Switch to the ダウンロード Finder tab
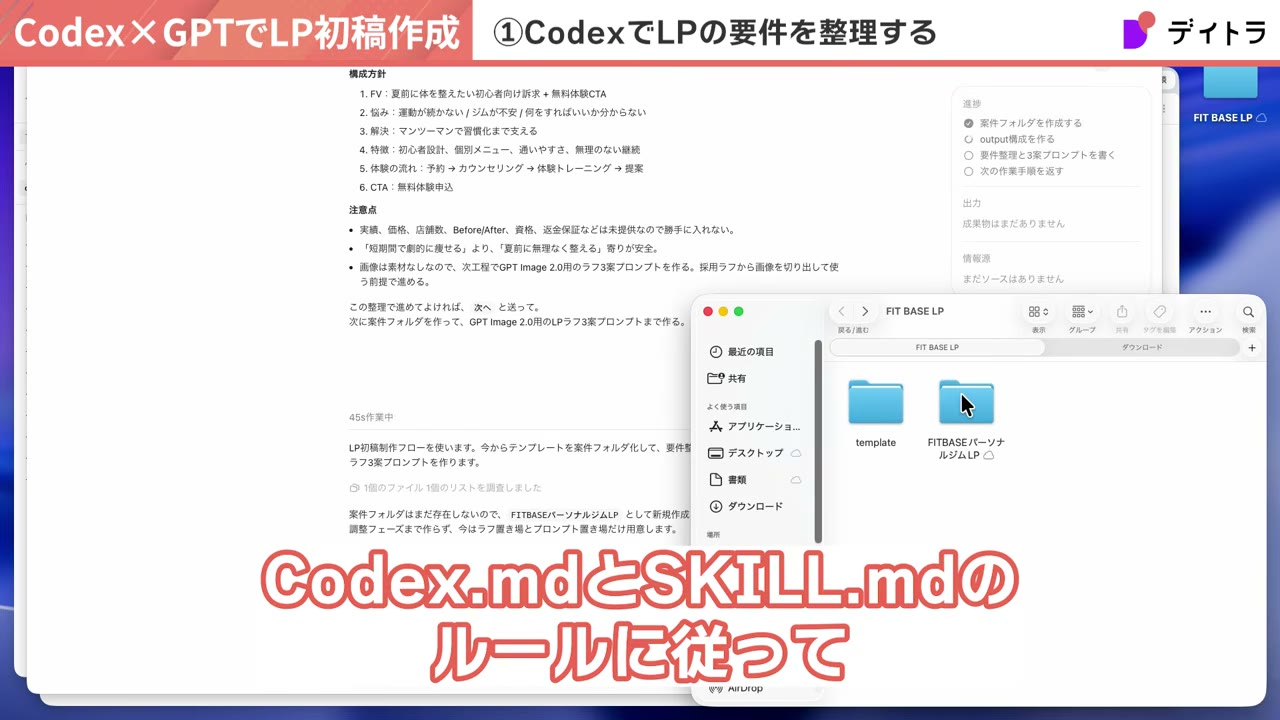1280x720 pixels. click(x=1142, y=348)
